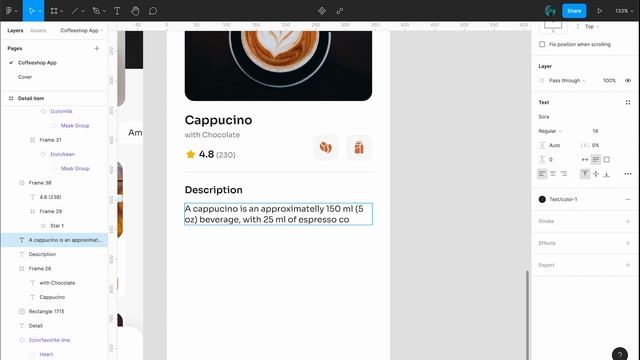Image resolution: width=640 pixels, height=360 pixels.
Task: Select the Coffeeshop App page
Action: coord(37,63)
